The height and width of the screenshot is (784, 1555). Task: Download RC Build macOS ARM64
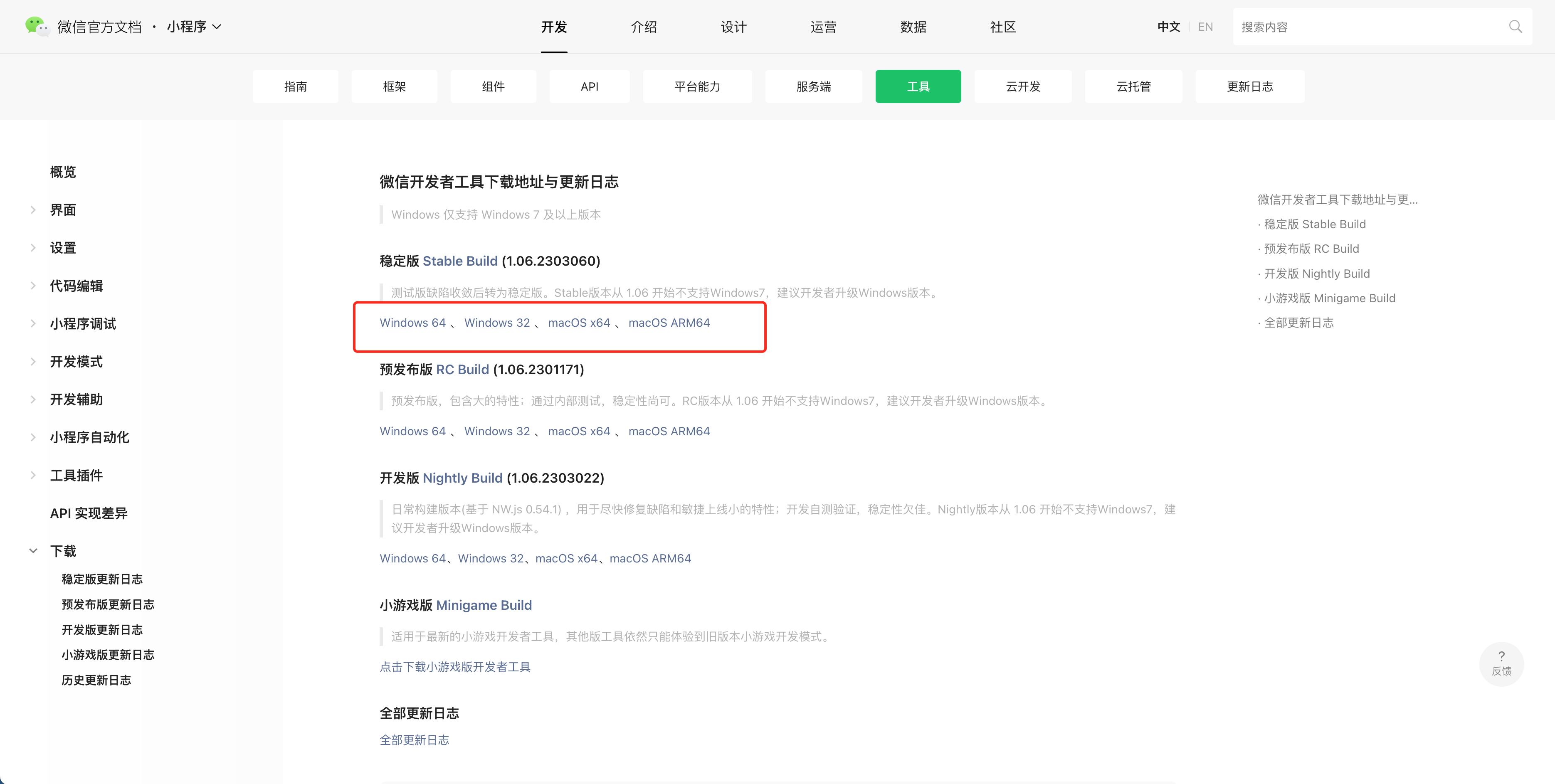[x=669, y=431]
